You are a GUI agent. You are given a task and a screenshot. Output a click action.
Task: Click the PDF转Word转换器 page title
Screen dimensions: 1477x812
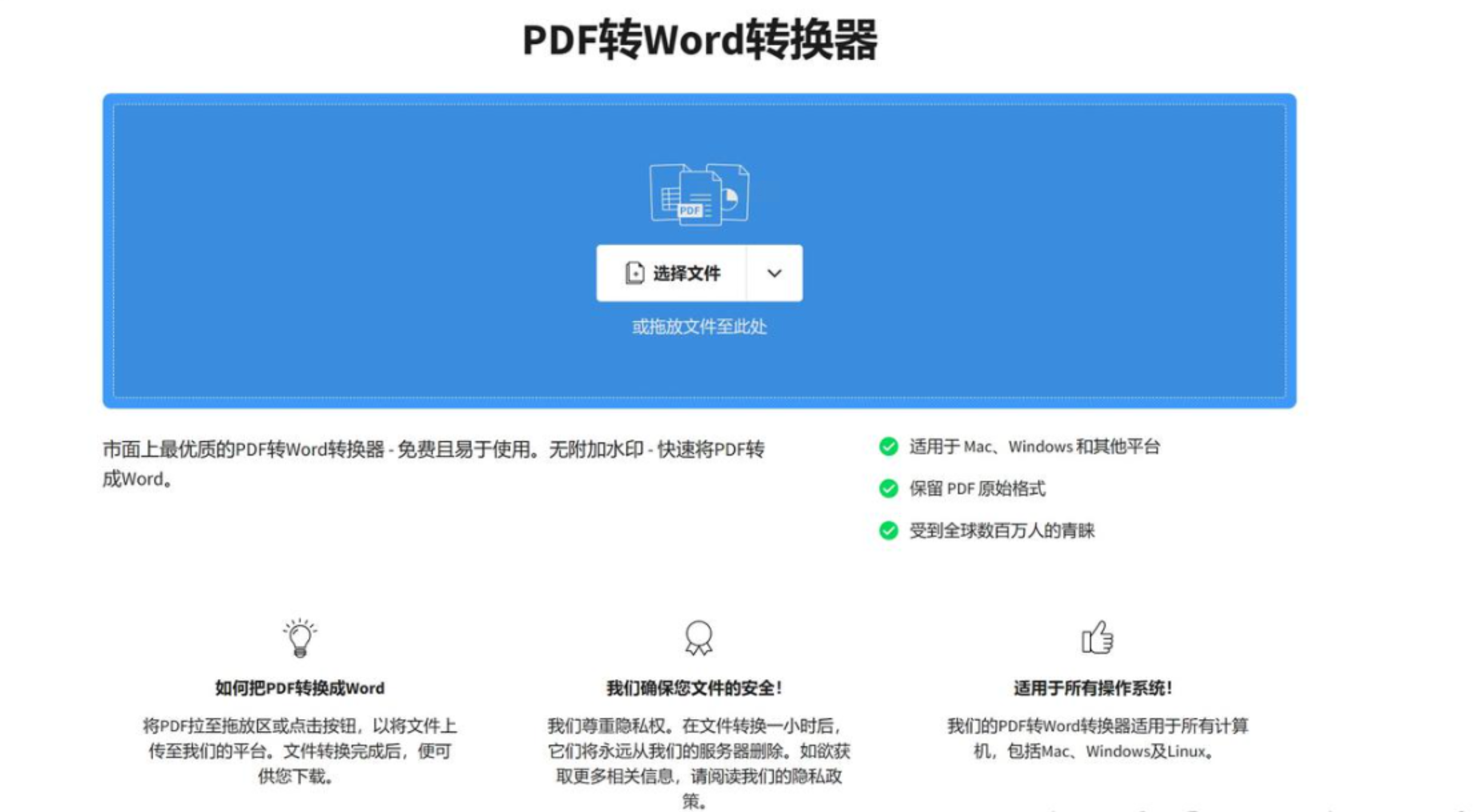700,40
